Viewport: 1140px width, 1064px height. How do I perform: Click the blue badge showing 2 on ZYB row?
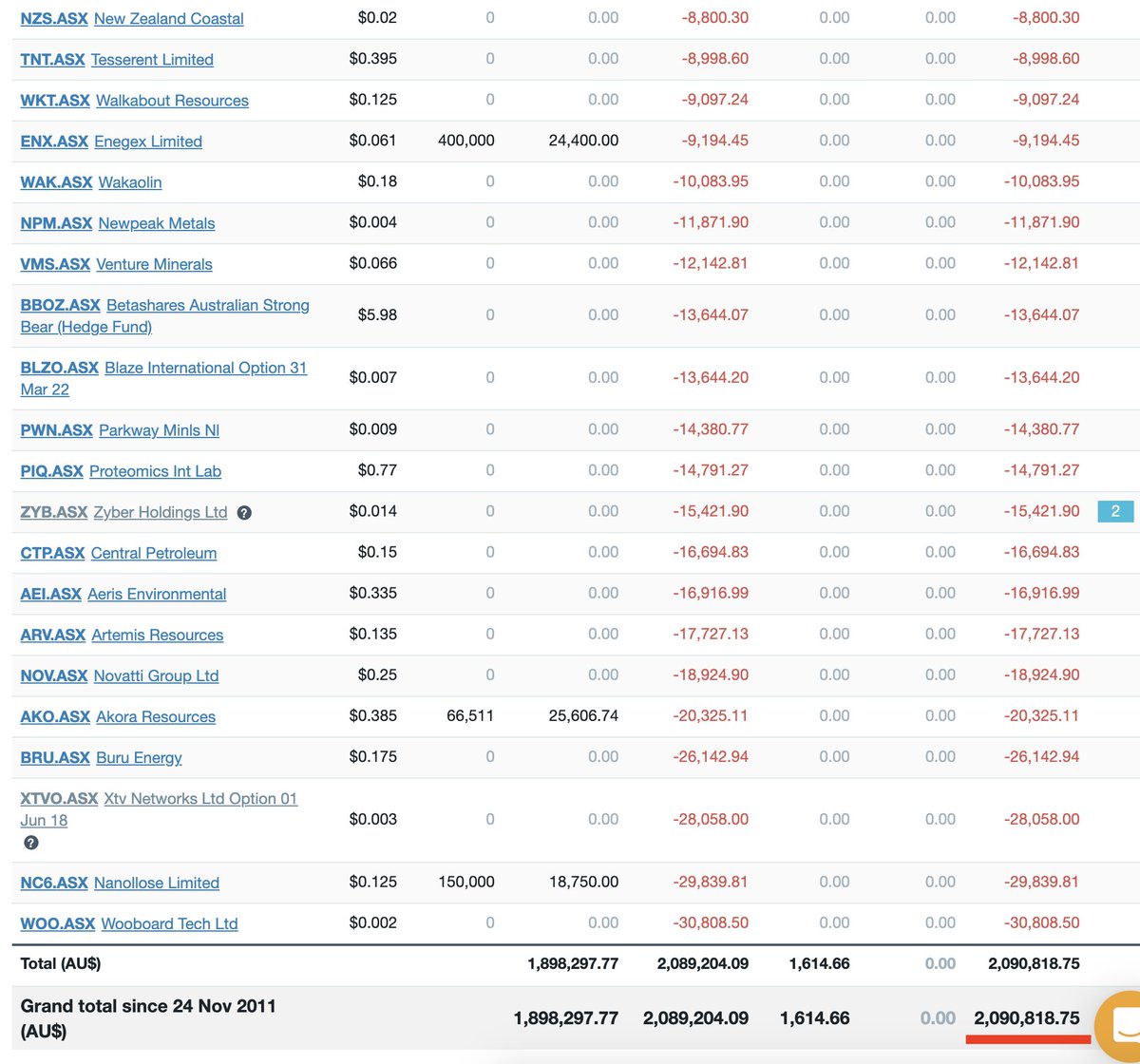[1115, 511]
